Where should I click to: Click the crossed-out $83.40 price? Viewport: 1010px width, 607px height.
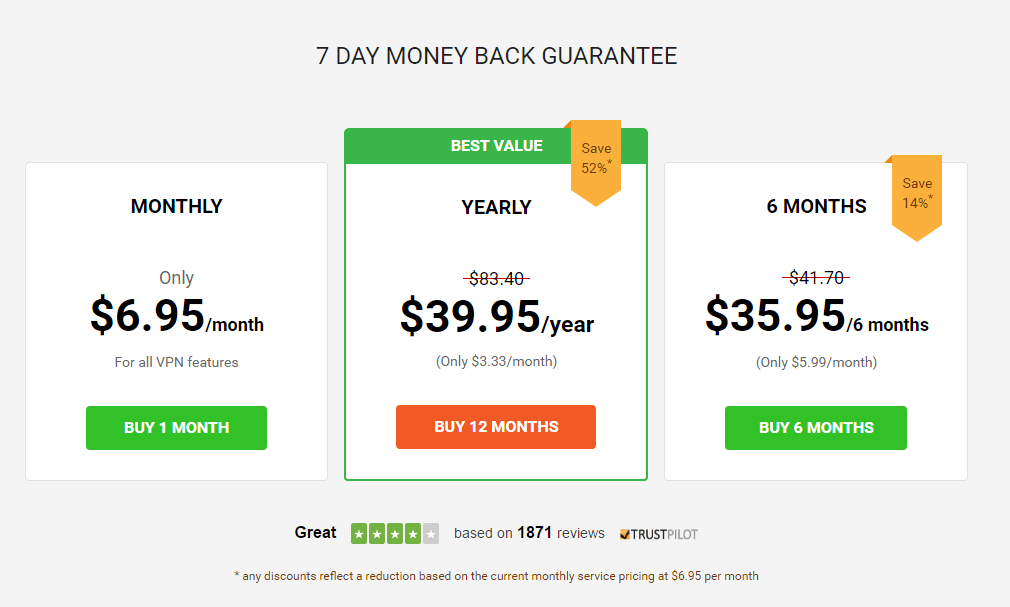pos(496,278)
